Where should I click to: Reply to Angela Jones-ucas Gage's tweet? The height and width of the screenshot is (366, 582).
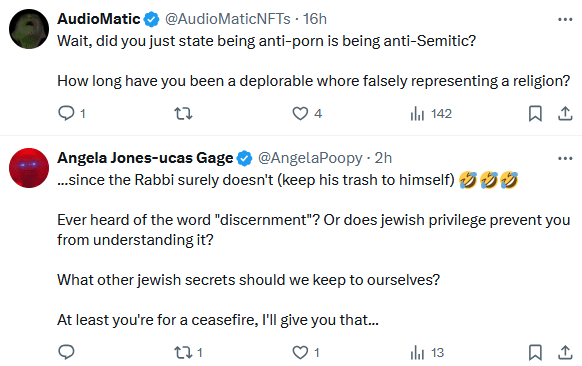[x=67, y=352]
